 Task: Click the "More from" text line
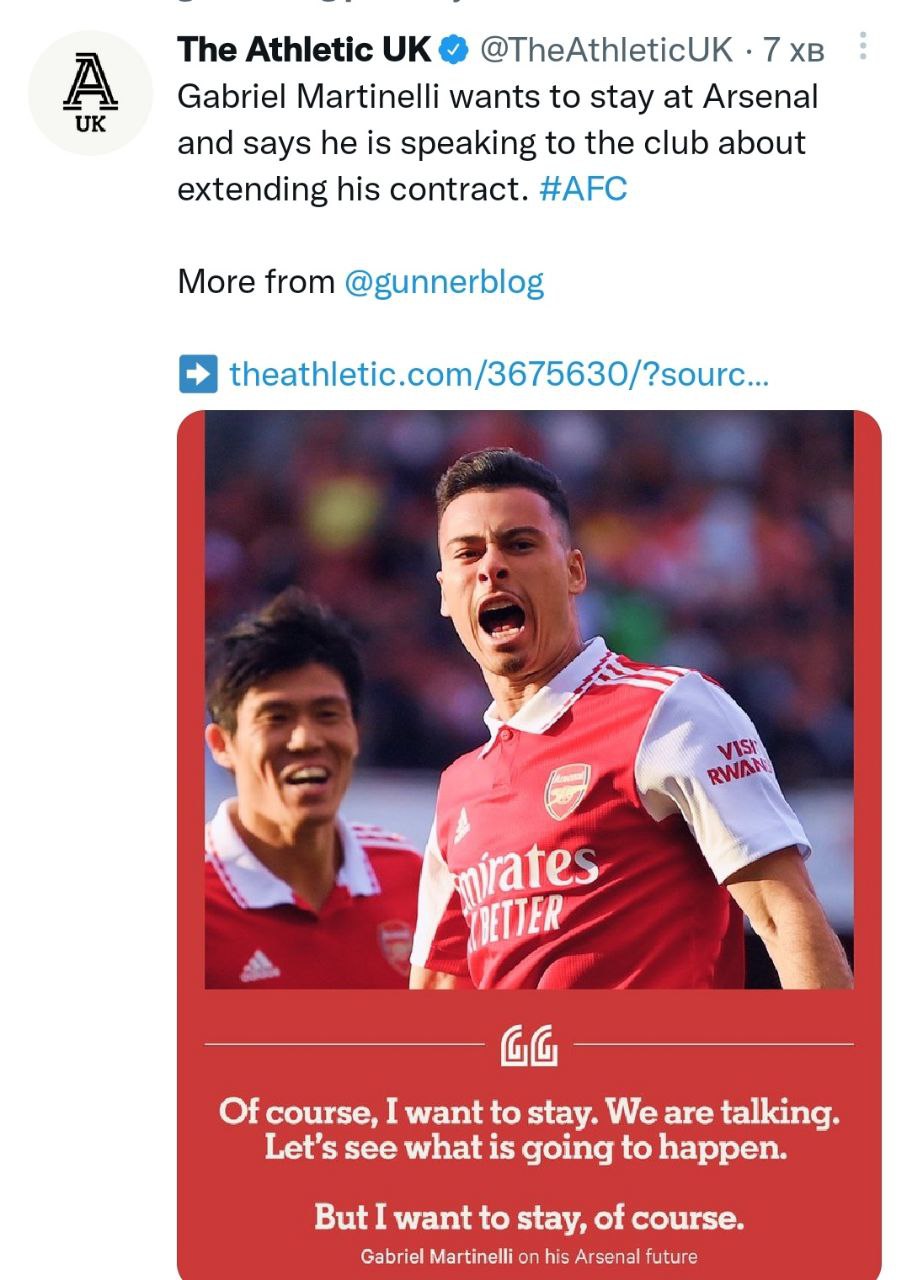[256, 283]
